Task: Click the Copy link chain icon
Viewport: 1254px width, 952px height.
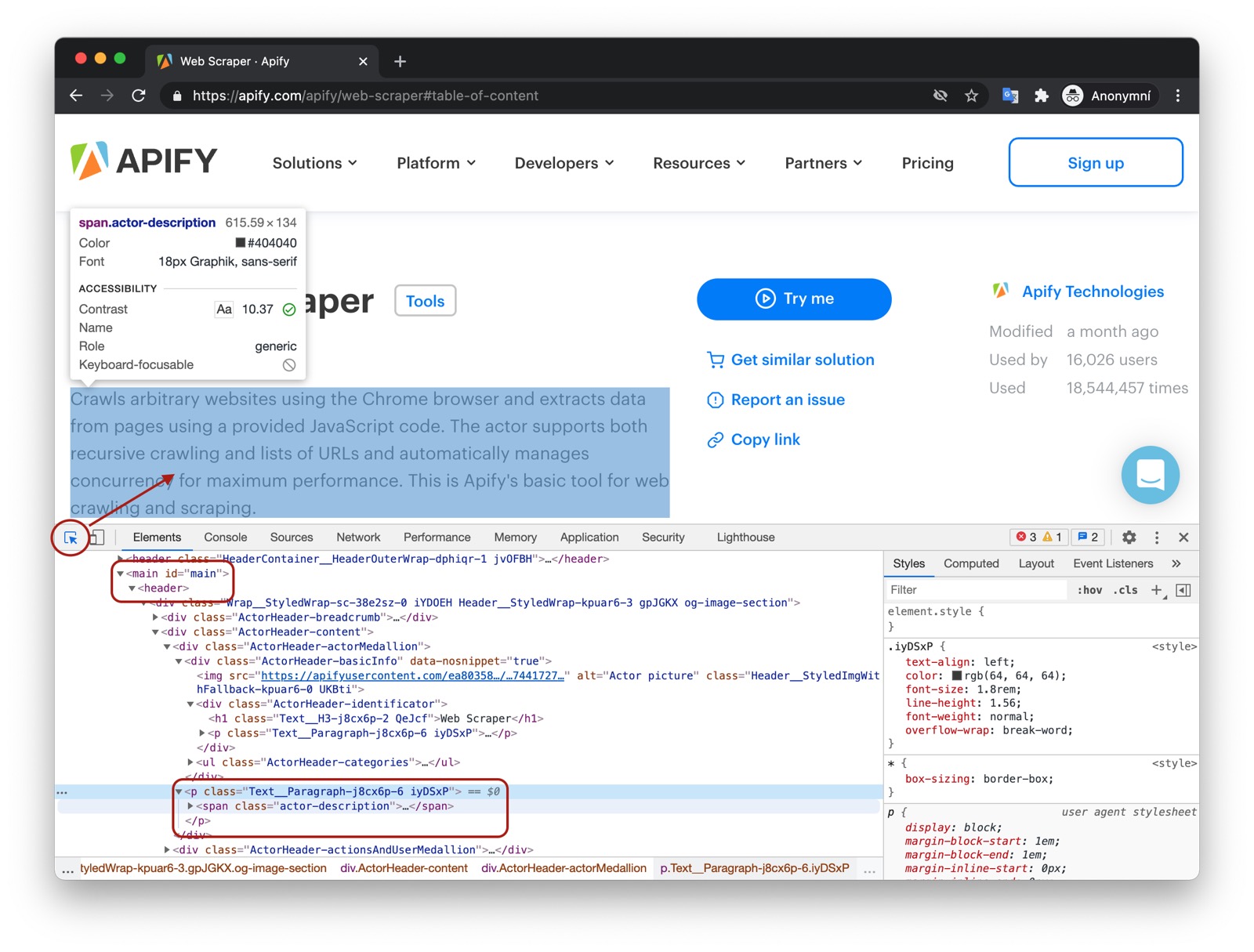Action: click(x=716, y=440)
